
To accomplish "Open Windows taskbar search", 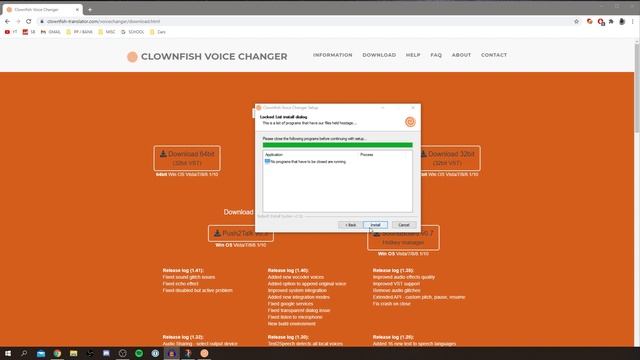I will click(24, 353).
